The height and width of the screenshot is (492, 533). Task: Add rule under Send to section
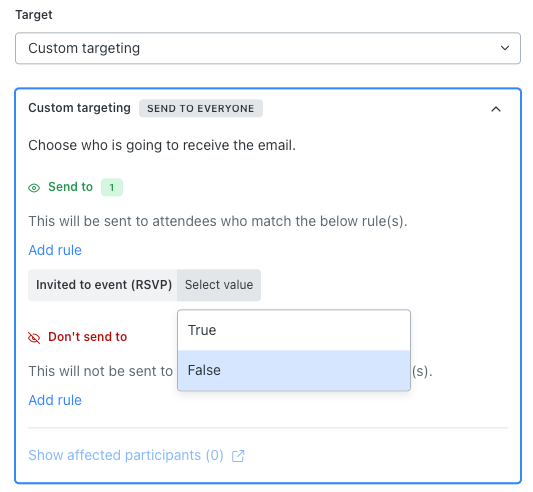coord(55,250)
